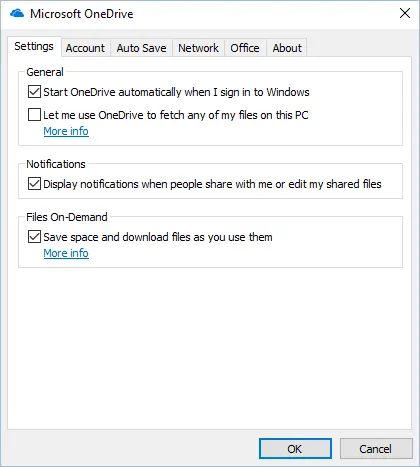
Task: Show the About tab
Action: click(x=287, y=48)
